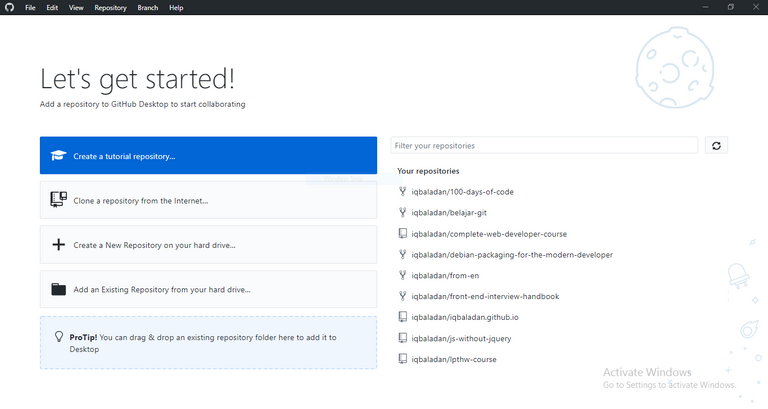Open the File menu
768x409 pixels.
(30, 7)
